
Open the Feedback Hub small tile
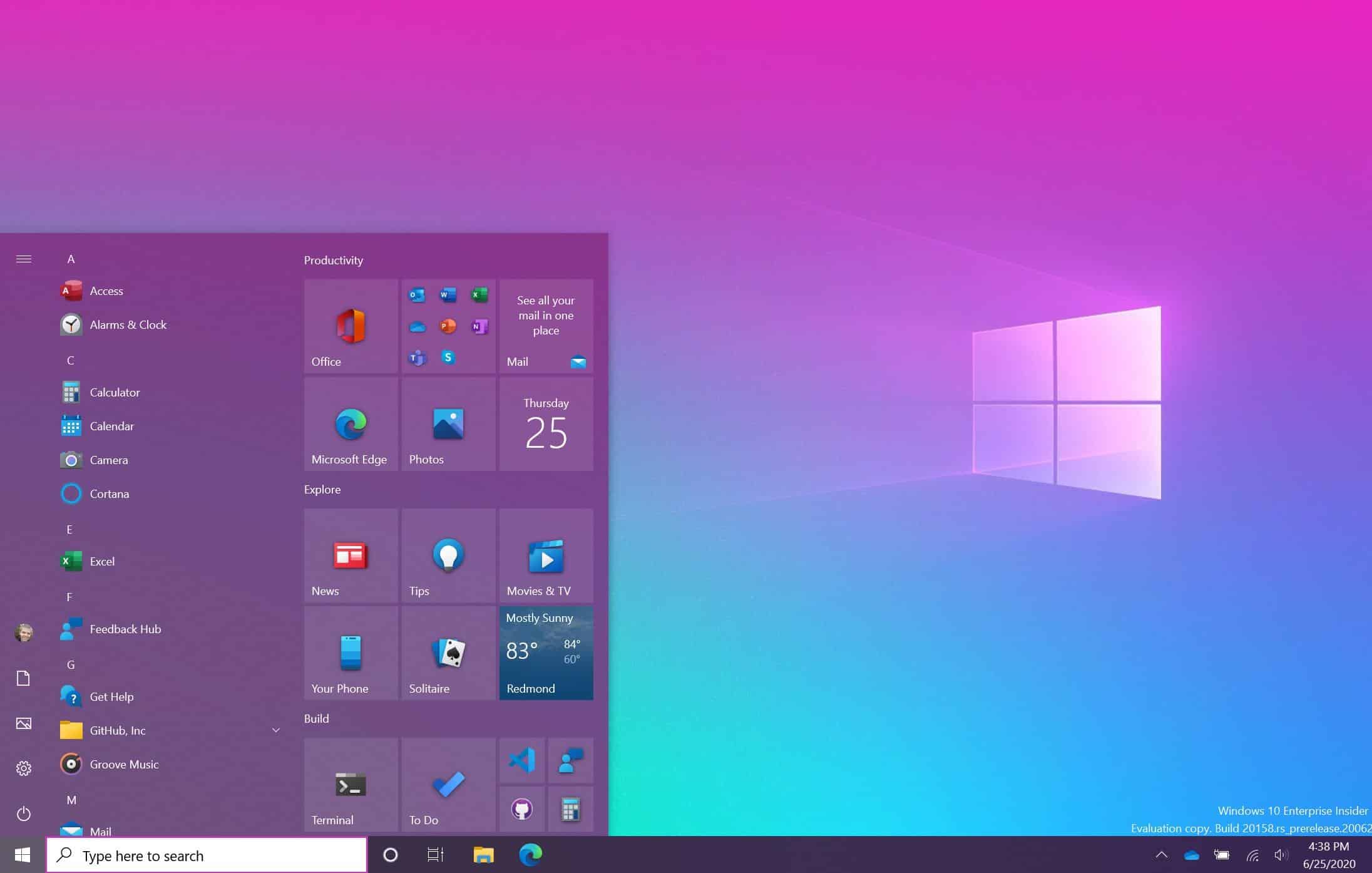(x=571, y=760)
